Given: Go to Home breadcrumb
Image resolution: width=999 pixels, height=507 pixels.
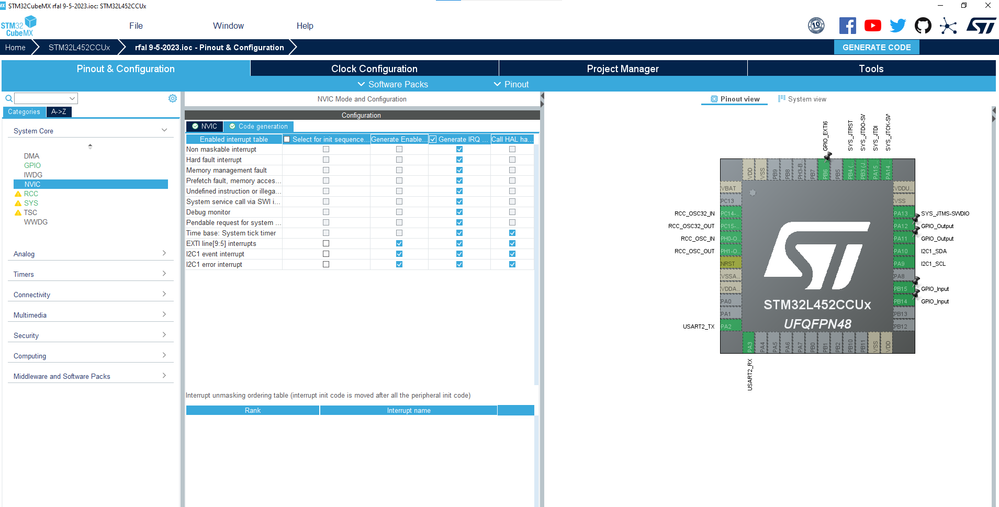Looking at the screenshot, I should [x=15, y=47].
